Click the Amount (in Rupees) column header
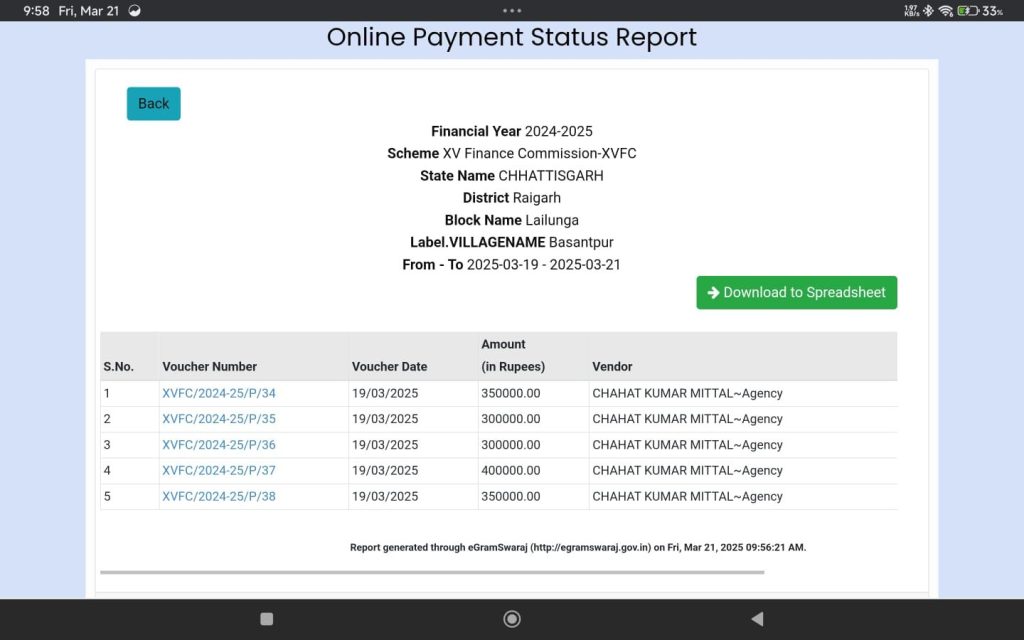The image size is (1024, 640). 513,356
